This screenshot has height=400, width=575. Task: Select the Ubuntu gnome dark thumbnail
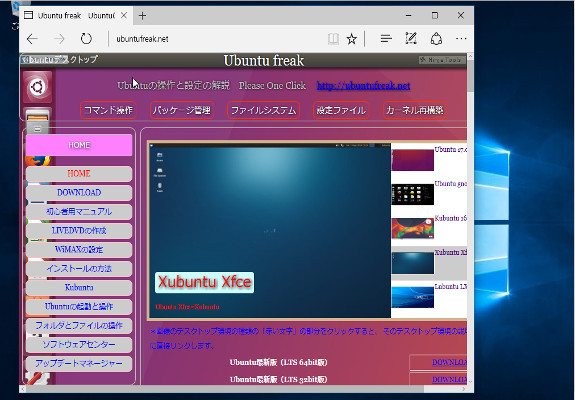coord(413,194)
